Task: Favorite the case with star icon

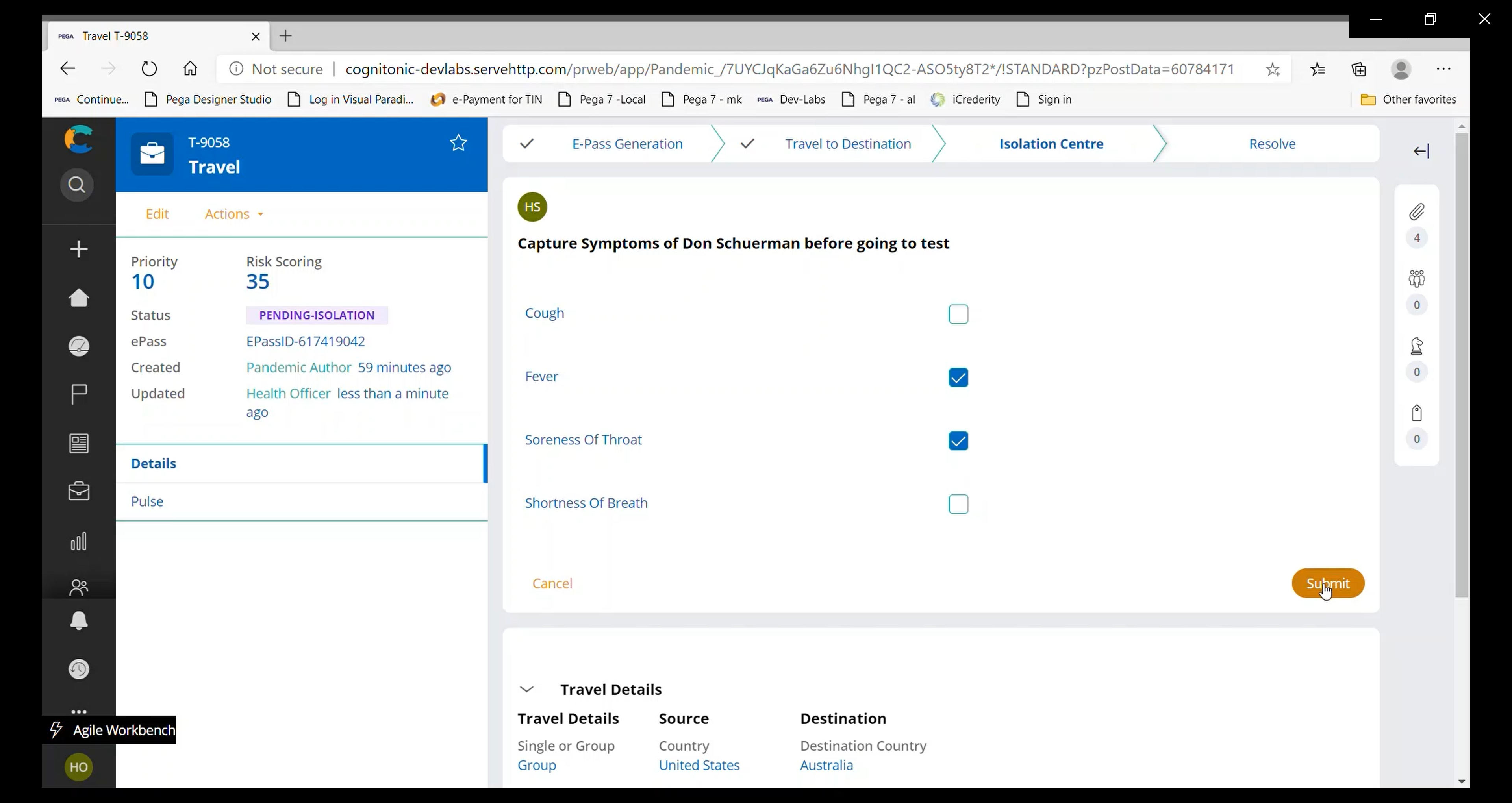Action: click(x=458, y=143)
